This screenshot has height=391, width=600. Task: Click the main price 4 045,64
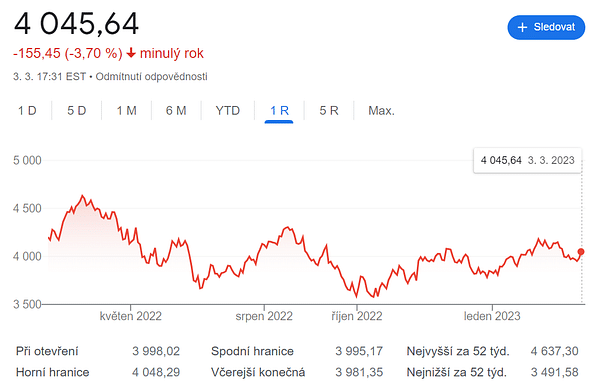76,24
